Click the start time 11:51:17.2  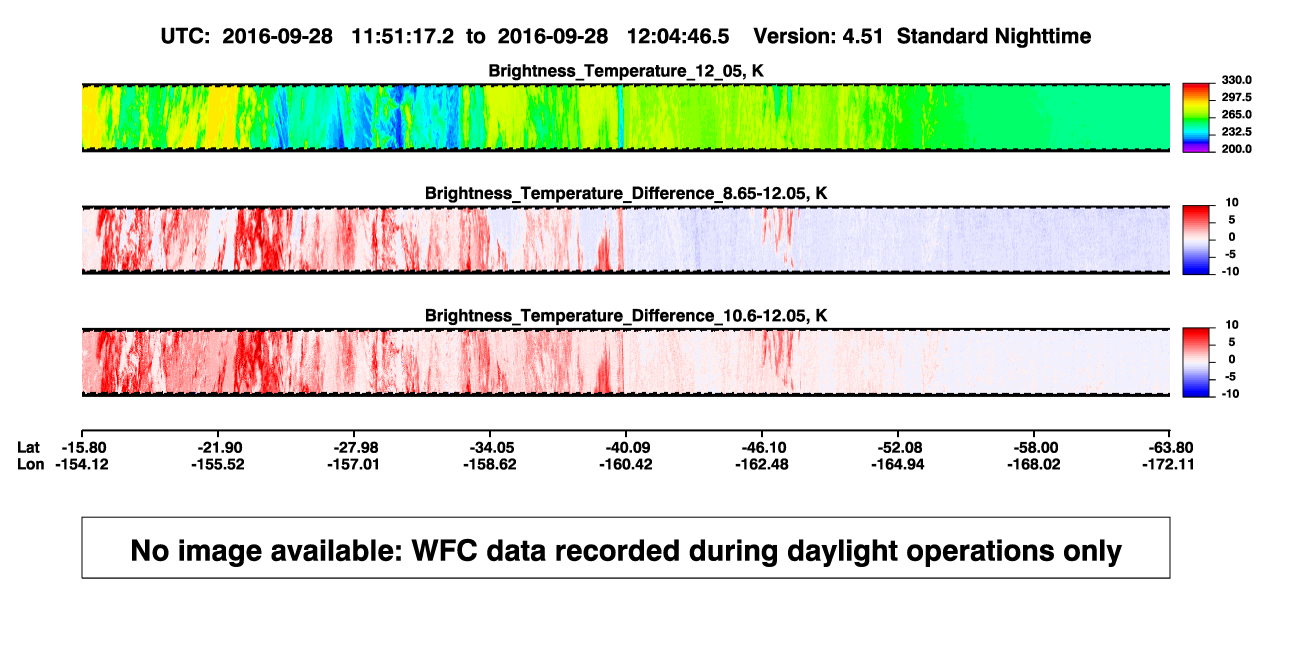pos(402,36)
